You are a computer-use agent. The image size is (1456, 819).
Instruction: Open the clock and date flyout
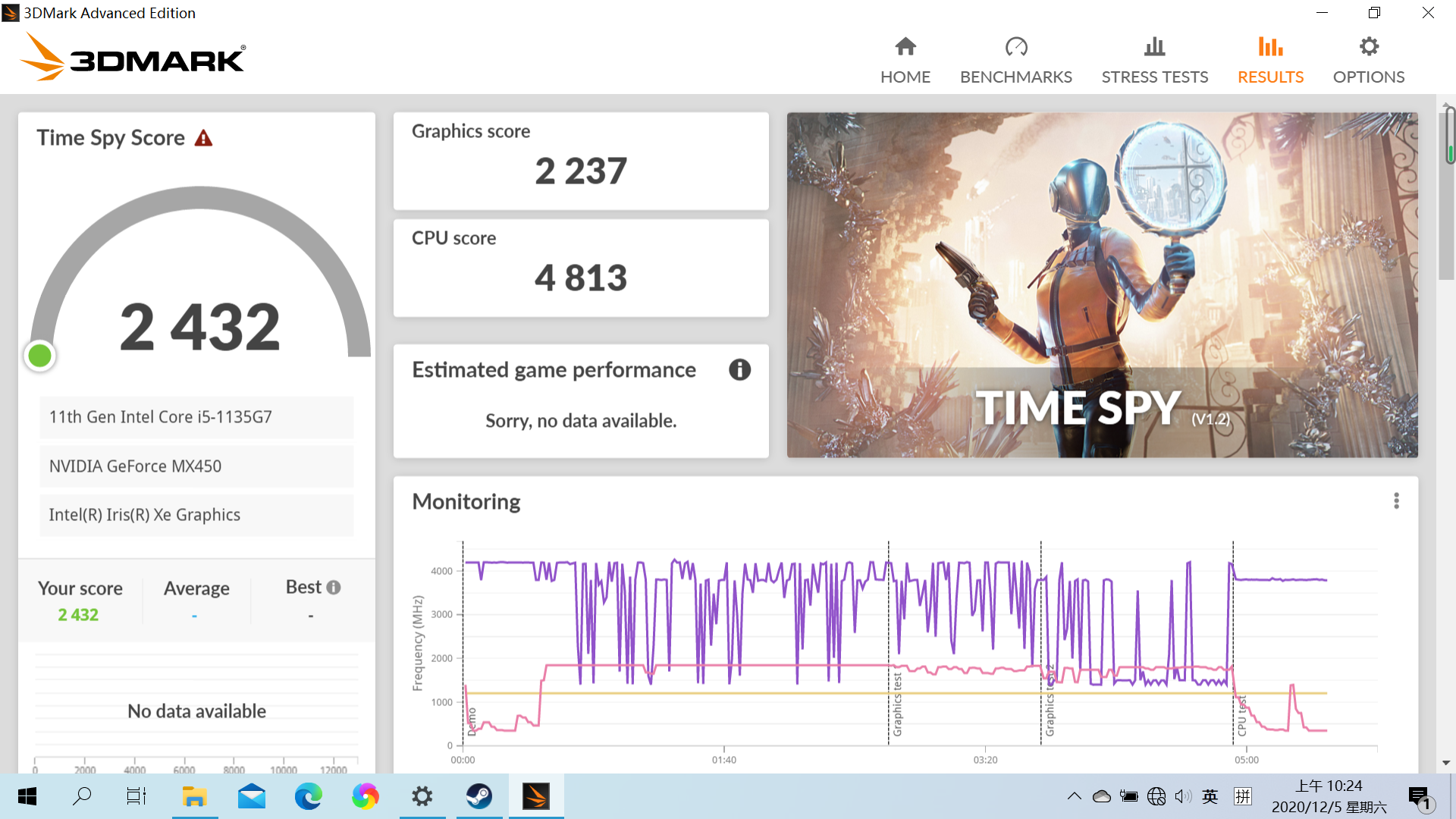(x=1329, y=796)
